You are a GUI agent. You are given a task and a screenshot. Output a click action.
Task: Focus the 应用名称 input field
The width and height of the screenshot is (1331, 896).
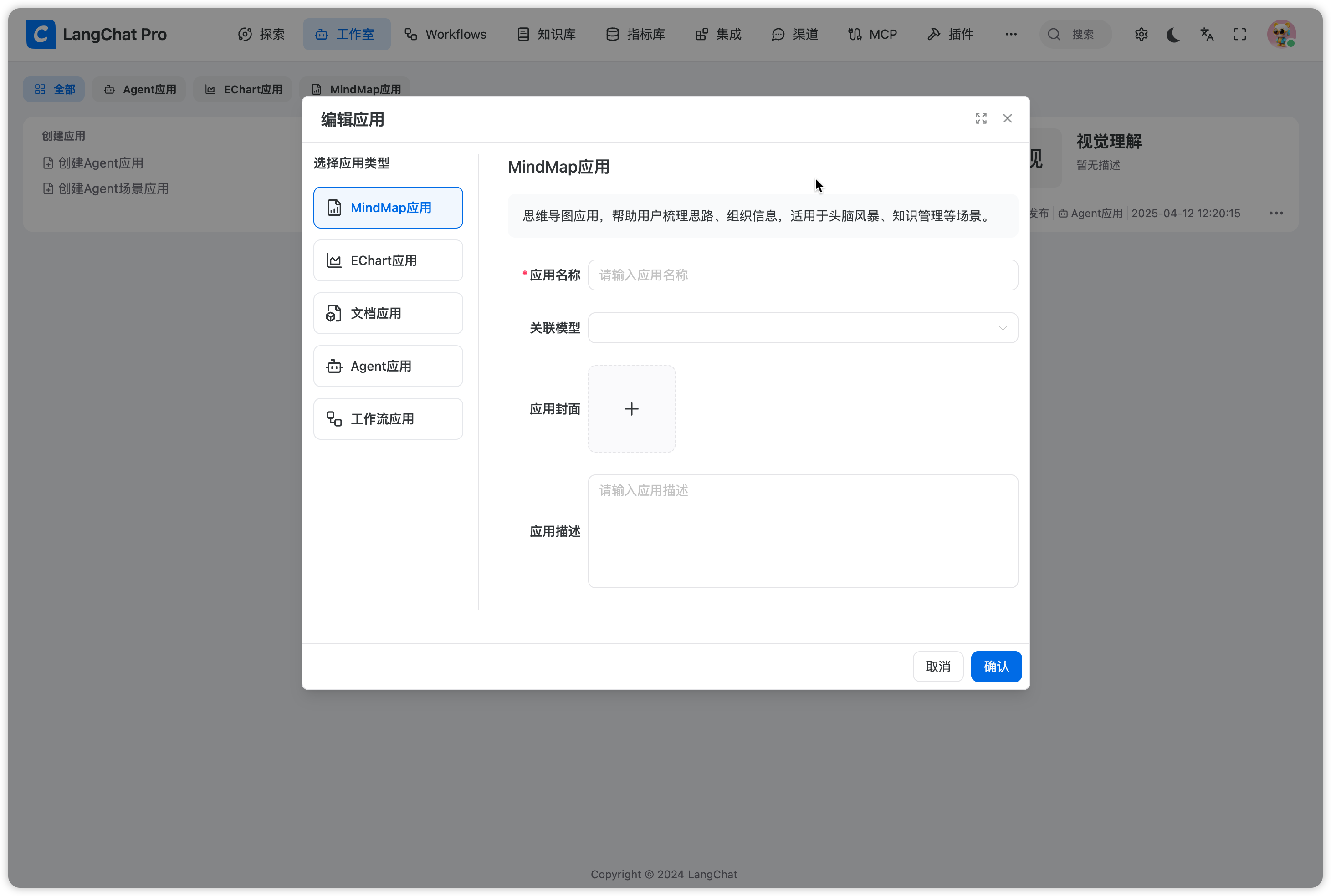tap(803, 275)
